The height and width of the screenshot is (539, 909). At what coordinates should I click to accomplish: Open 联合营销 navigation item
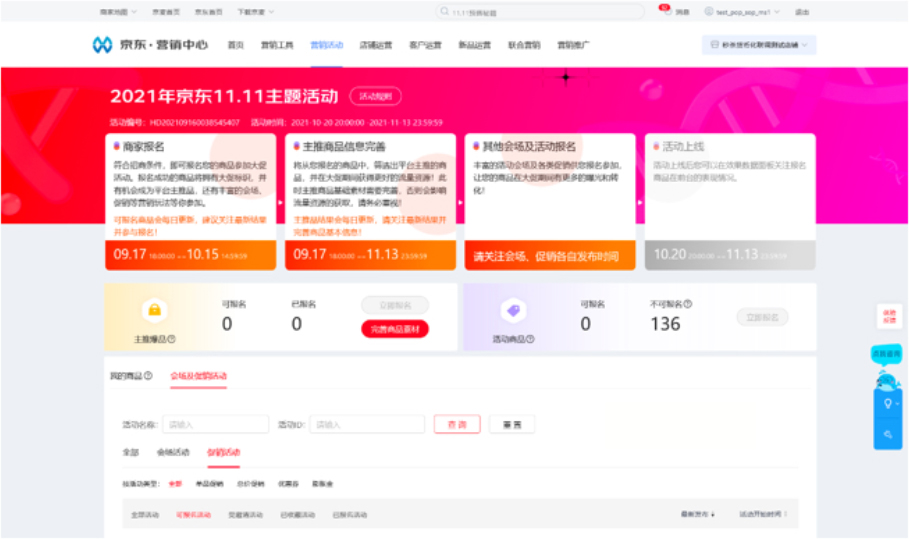[524, 45]
